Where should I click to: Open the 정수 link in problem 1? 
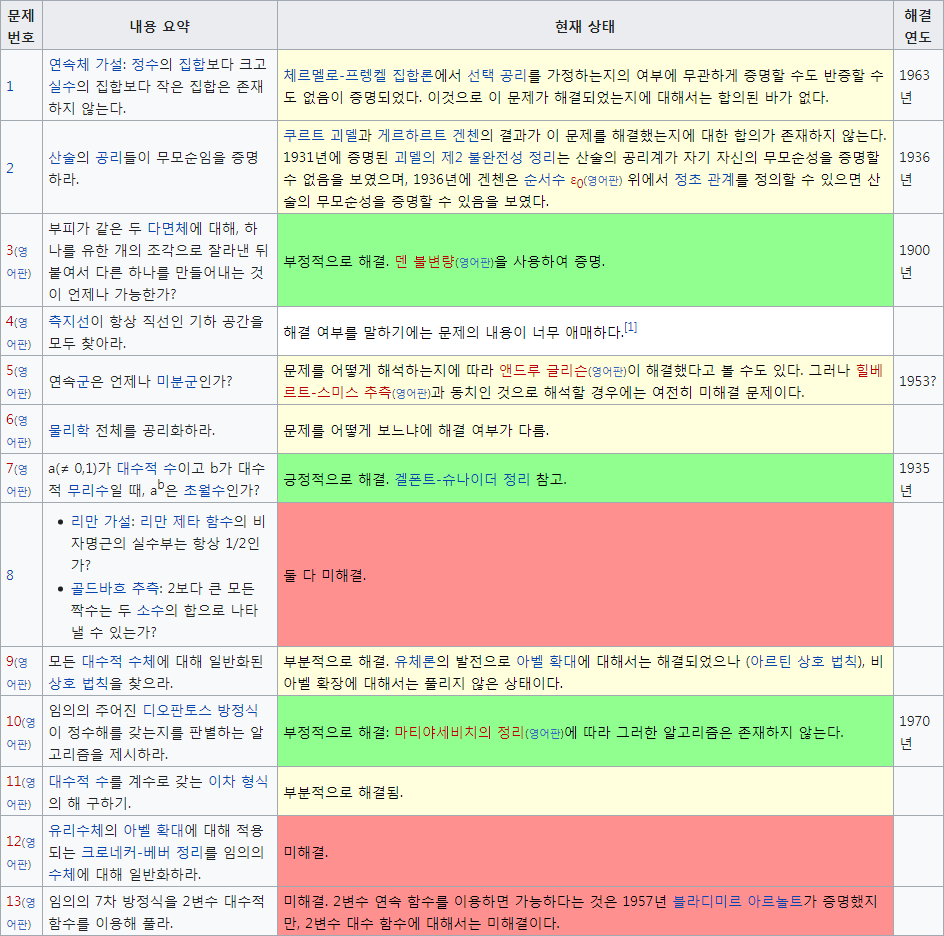tap(144, 64)
